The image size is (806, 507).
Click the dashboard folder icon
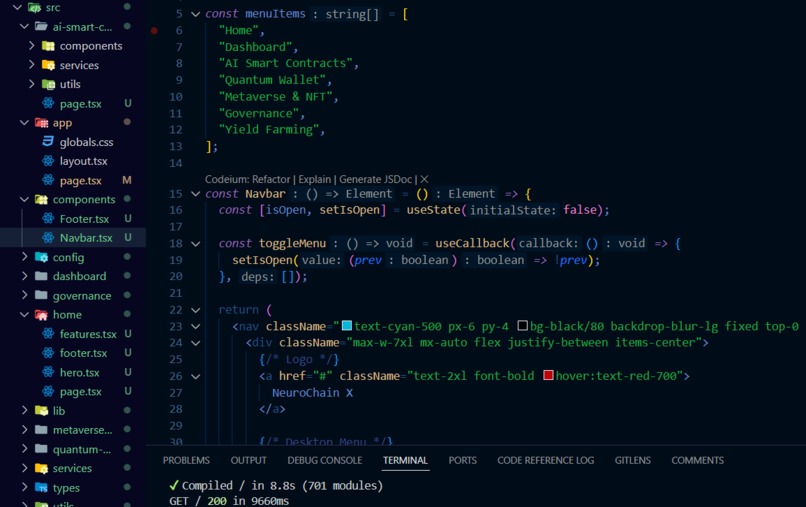pos(41,276)
